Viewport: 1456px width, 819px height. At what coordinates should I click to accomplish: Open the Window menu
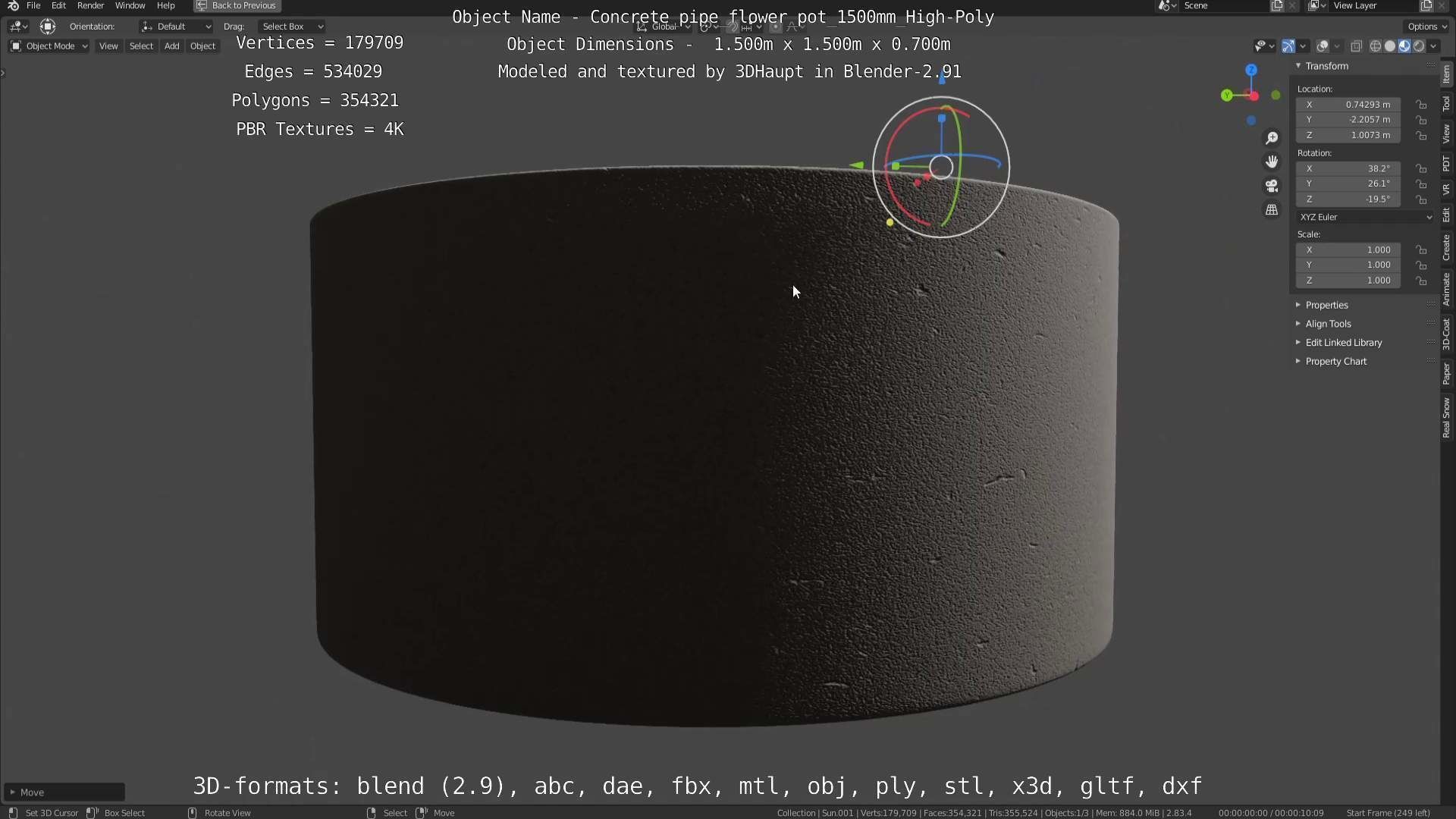coord(130,5)
